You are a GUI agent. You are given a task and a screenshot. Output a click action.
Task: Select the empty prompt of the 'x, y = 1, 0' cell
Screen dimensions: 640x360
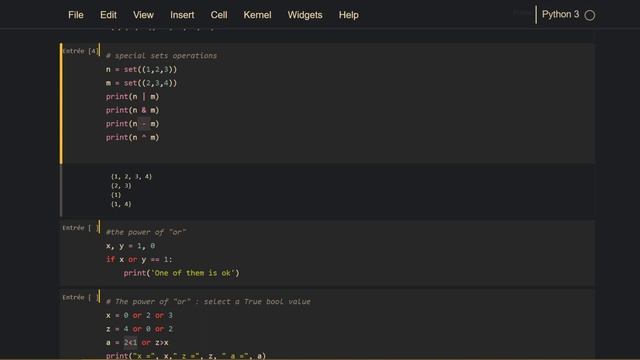click(80, 228)
